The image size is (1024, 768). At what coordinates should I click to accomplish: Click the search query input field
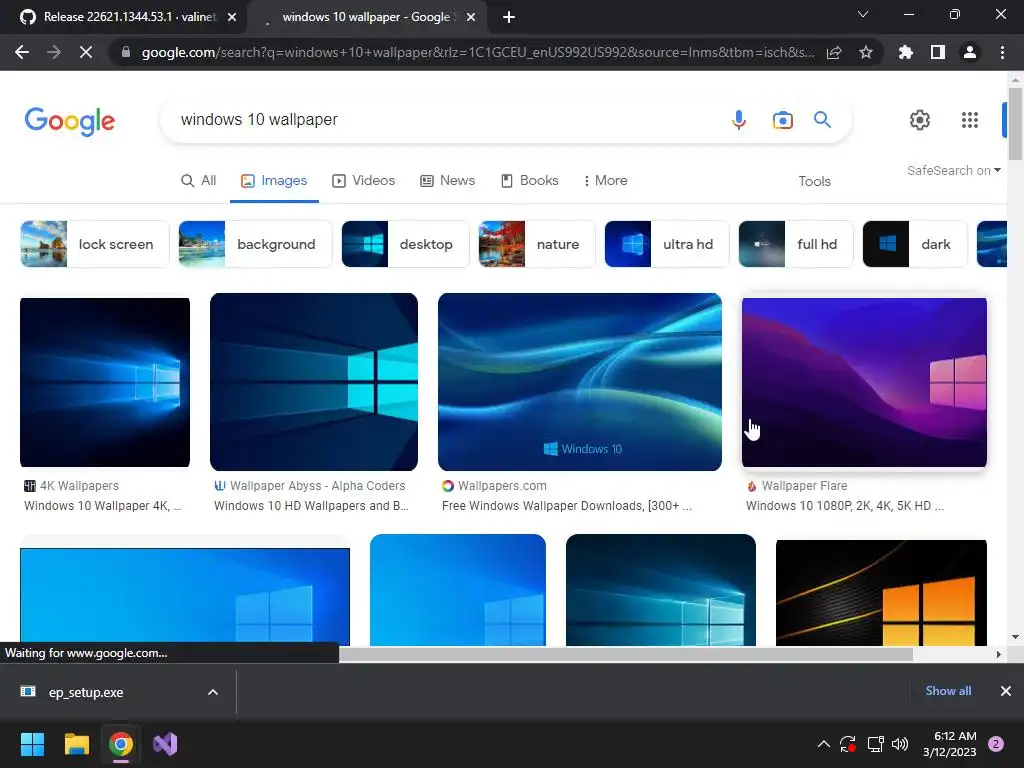444,120
